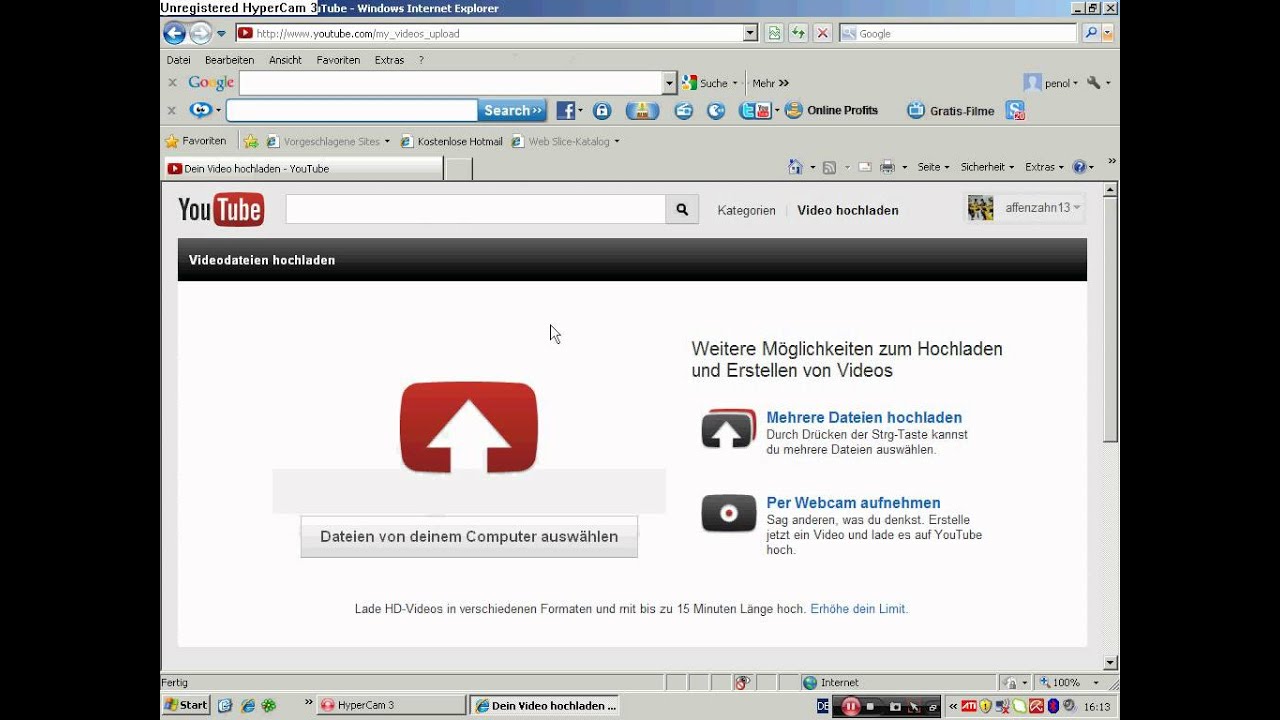
Task: Open the Extras dropdown in command bar
Action: (x=1044, y=167)
